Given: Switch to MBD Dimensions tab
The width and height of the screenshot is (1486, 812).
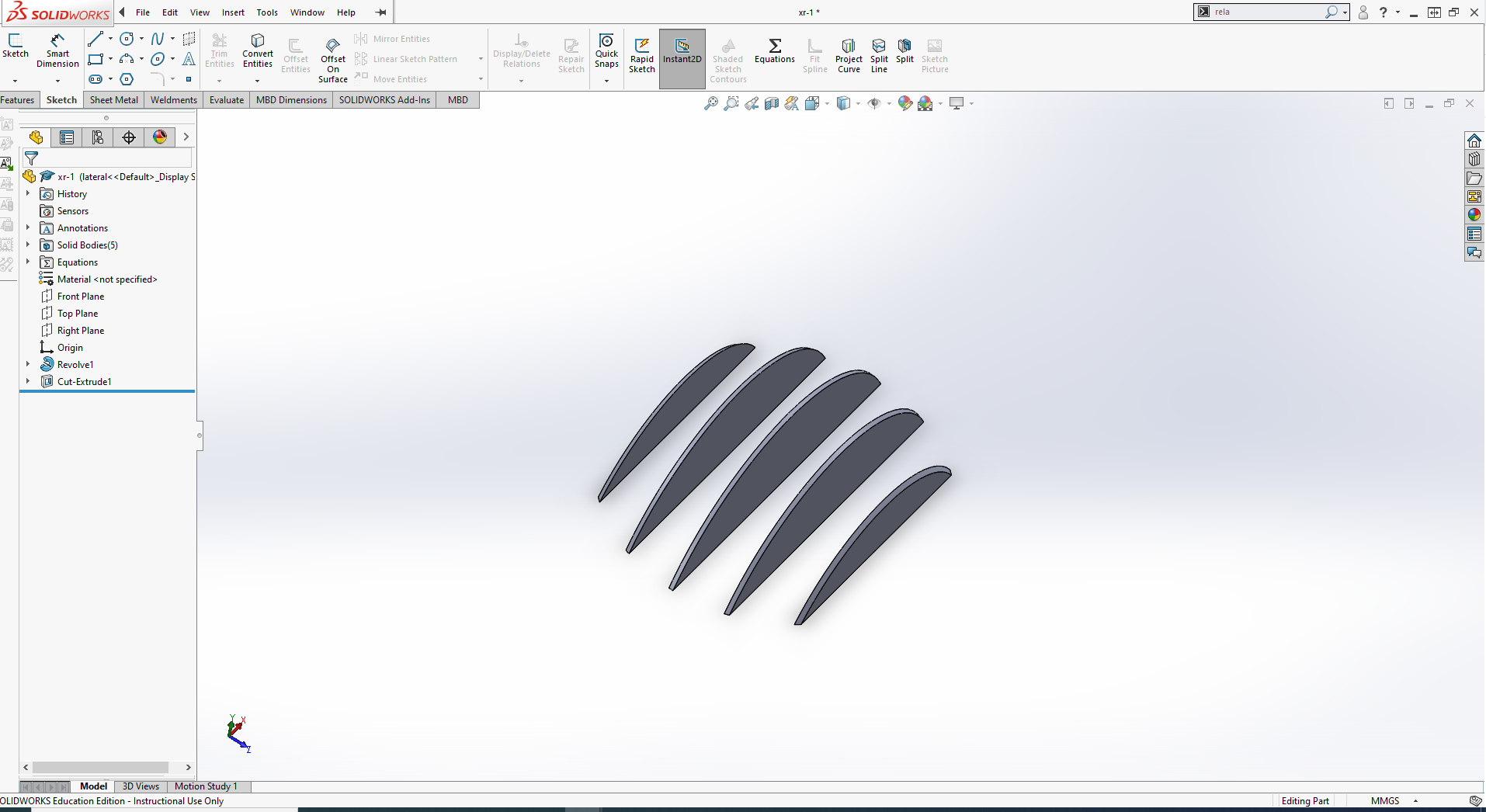Looking at the screenshot, I should 291,100.
